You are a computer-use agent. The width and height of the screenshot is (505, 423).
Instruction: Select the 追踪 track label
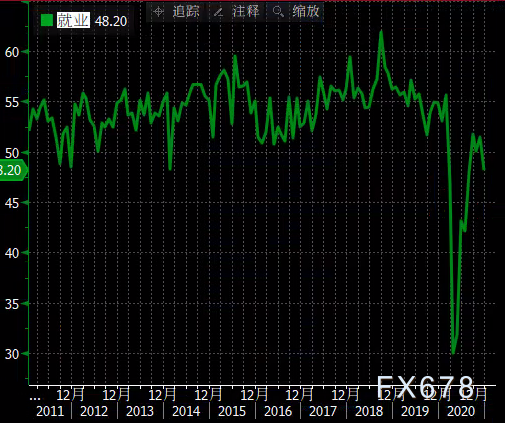[186, 12]
